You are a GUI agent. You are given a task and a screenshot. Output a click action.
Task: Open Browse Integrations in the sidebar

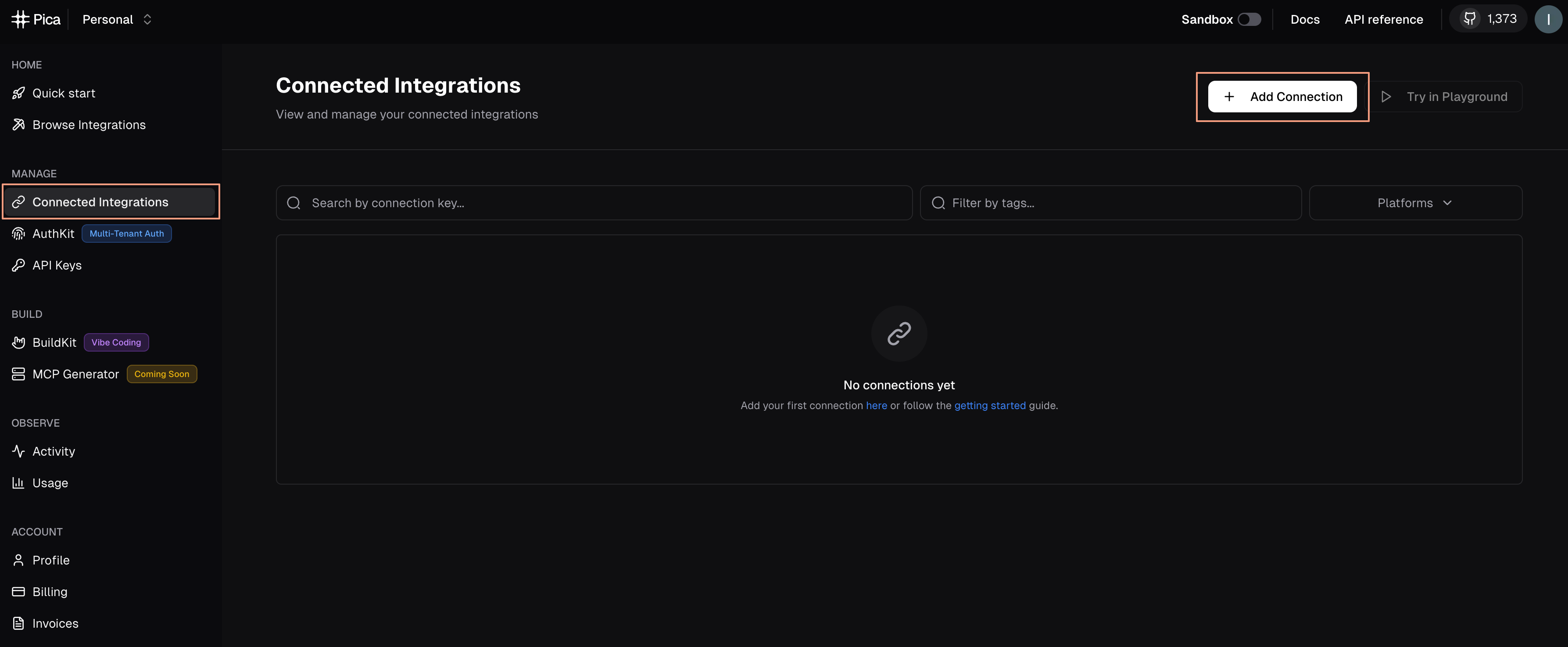tap(89, 125)
